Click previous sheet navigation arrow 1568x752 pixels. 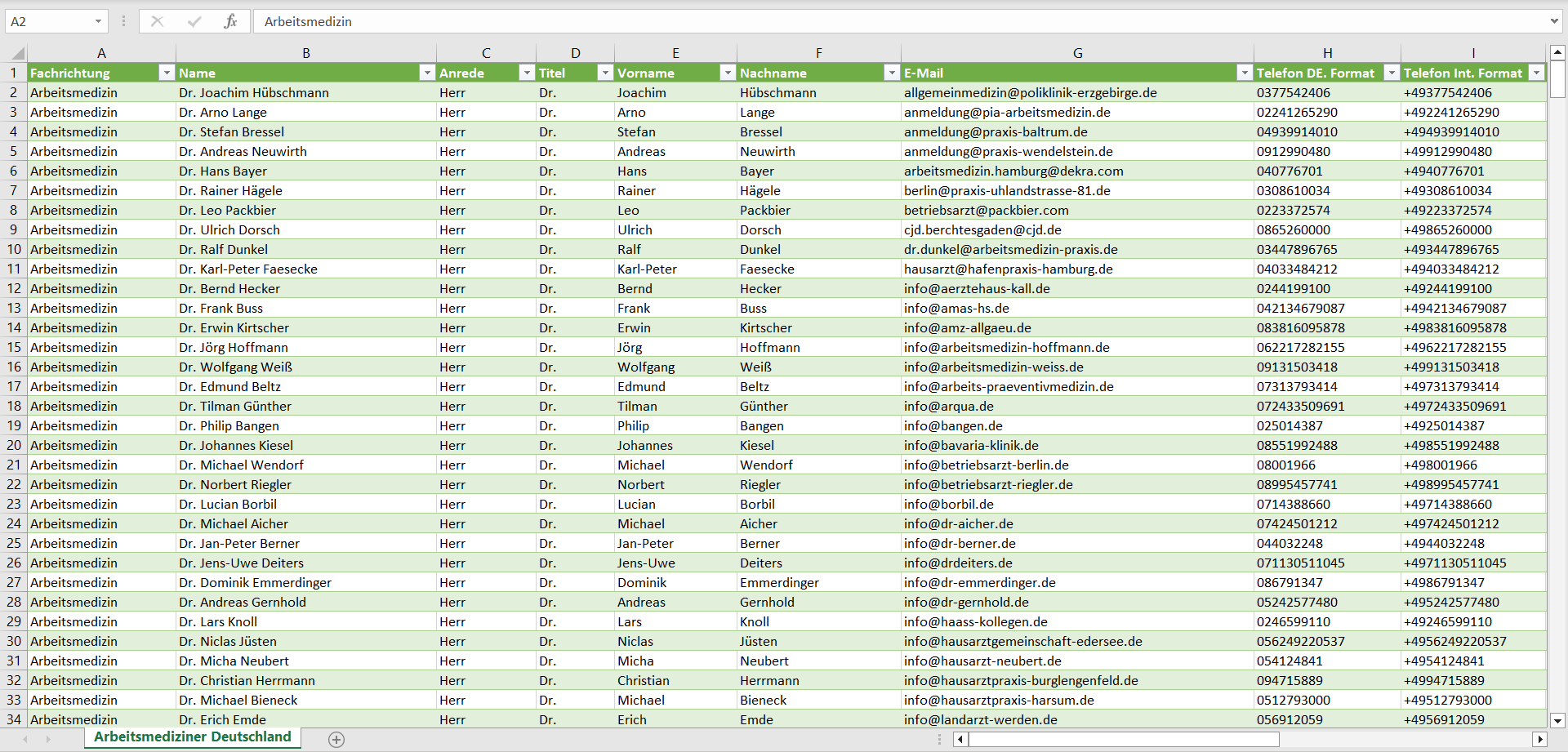[x=25, y=739]
